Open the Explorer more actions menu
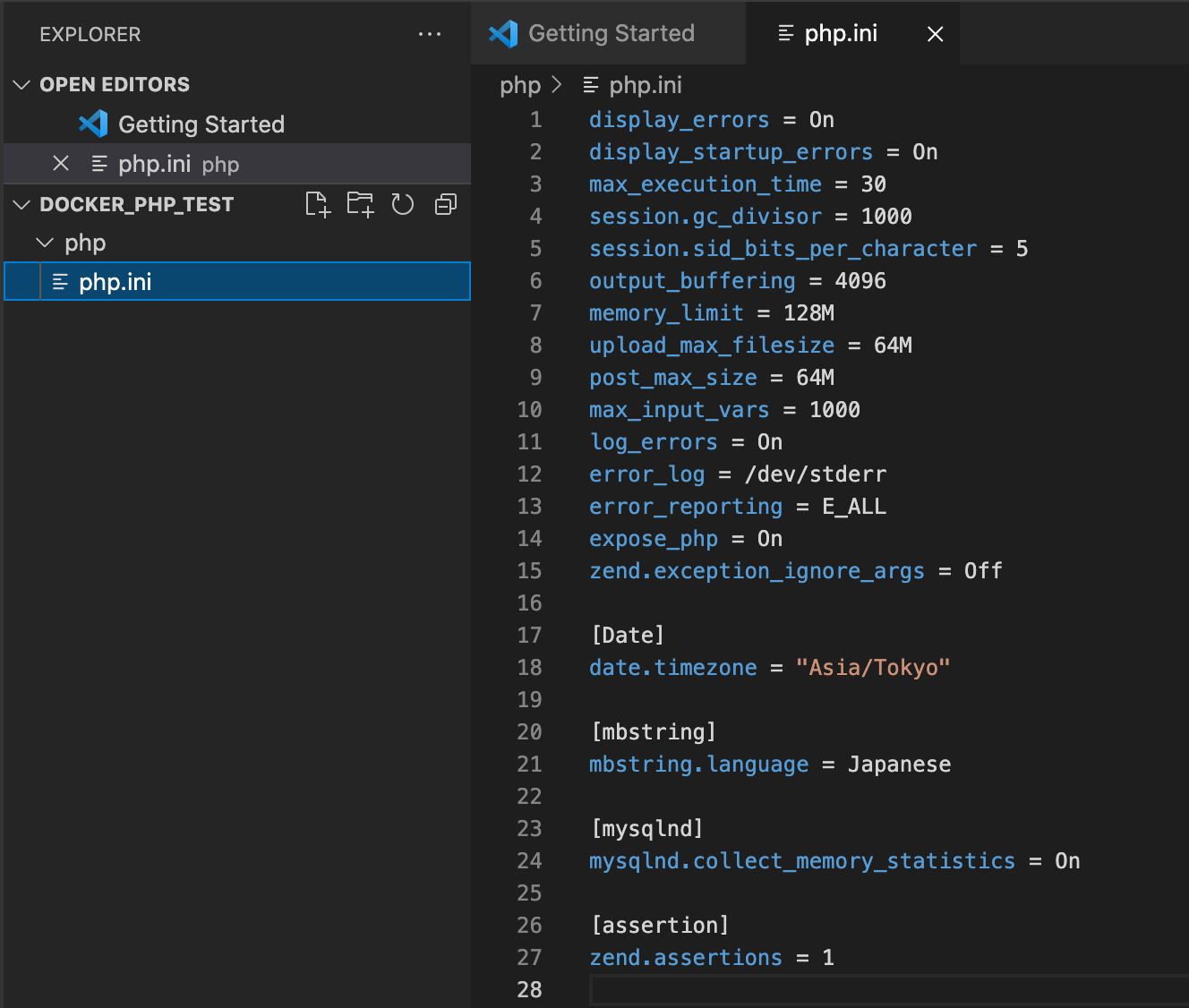Image resolution: width=1189 pixels, height=1008 pixels. coord(430,34)
